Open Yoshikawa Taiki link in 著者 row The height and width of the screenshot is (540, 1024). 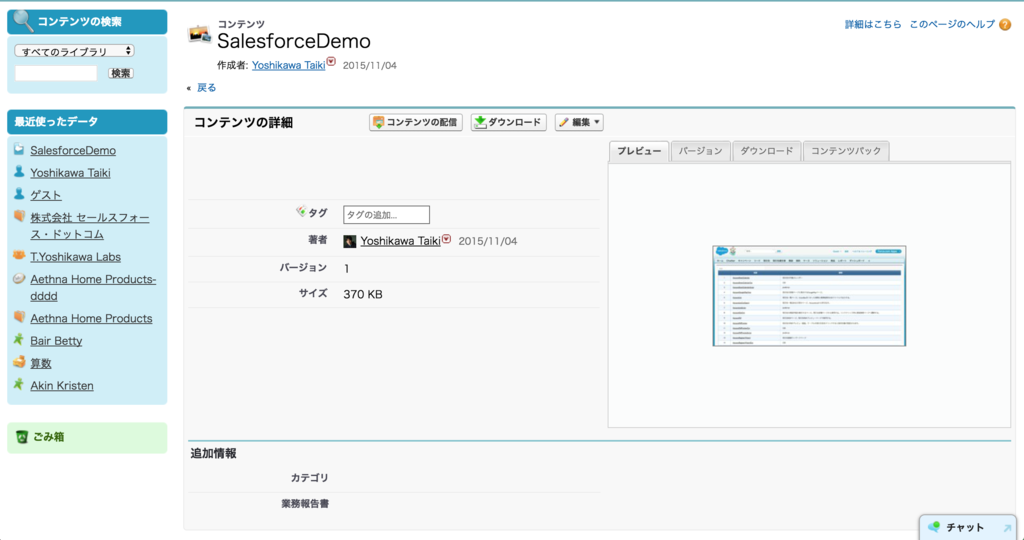tap(400, 241)
